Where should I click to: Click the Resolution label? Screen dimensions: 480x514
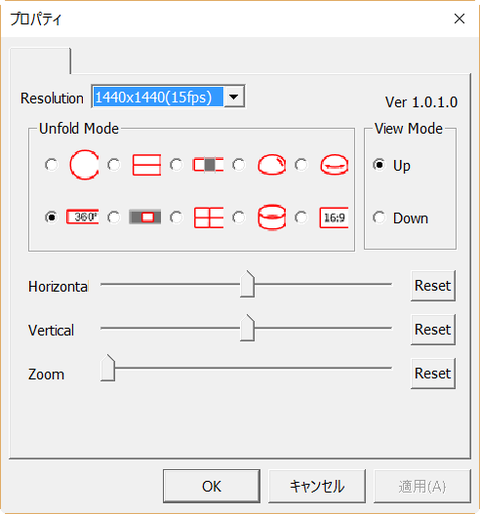(52, 98)
